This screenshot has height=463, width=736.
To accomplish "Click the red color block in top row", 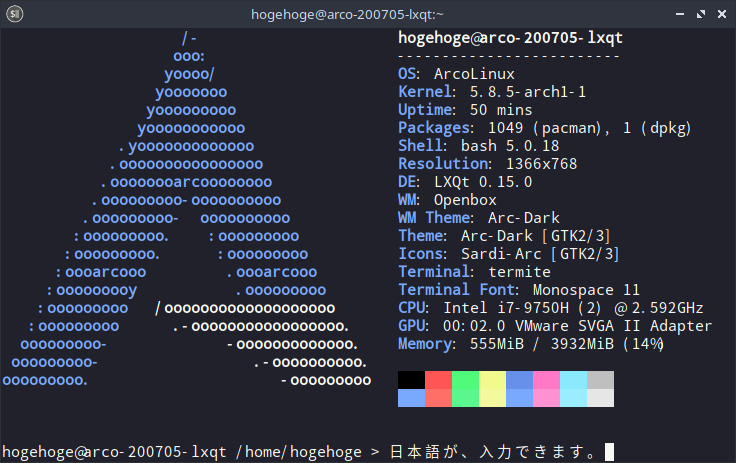I will click(438, 380).
